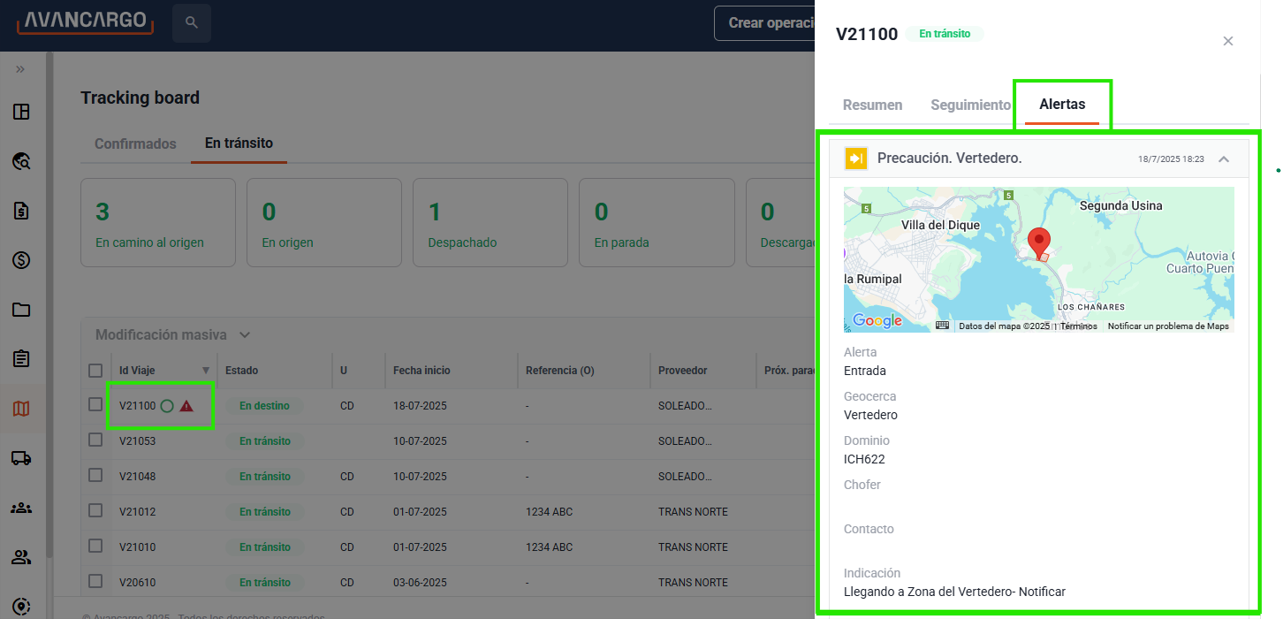Select the Alertas tab
1282x619 pixels.
pyautogui.click(x=1062, y=105)
